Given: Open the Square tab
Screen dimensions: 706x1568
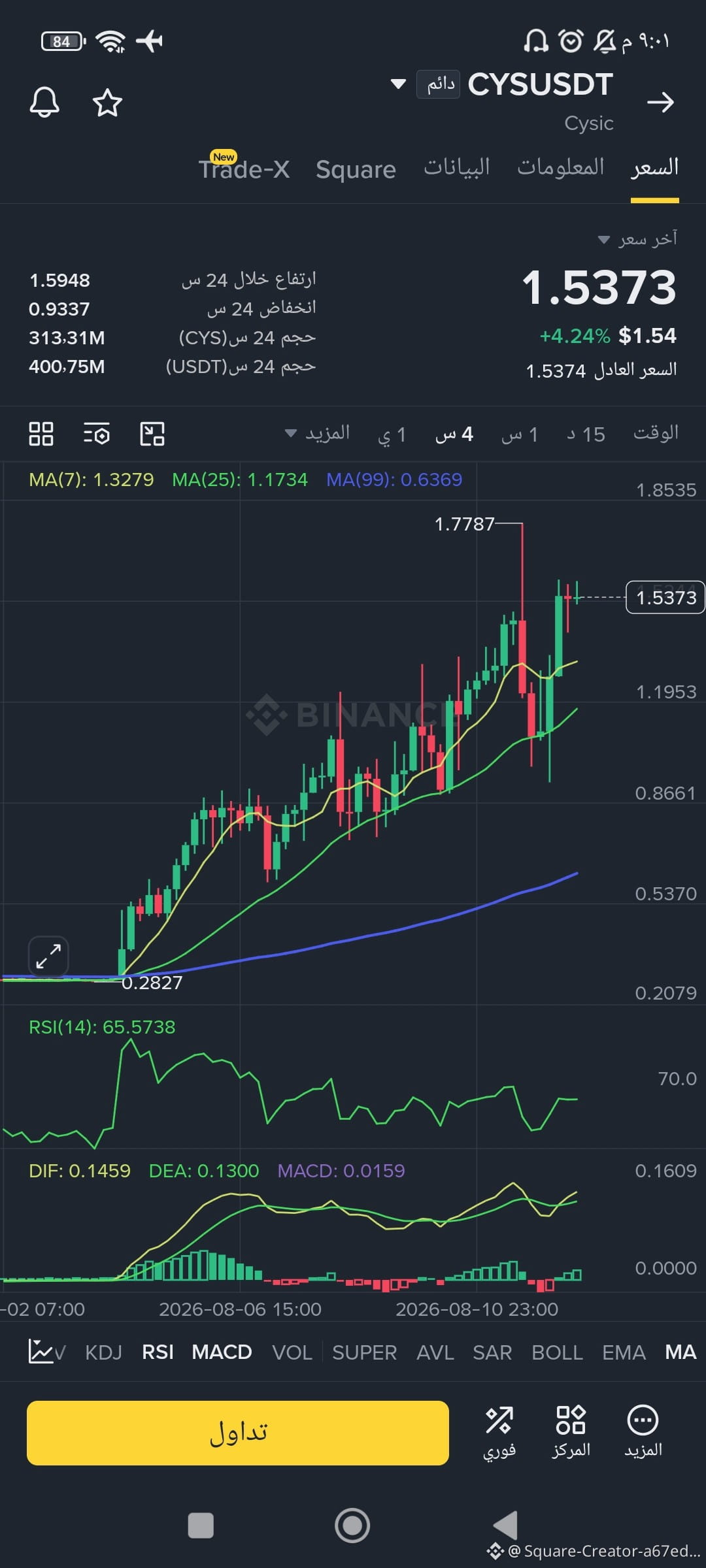Looking at the screenshot, I should pos(356,169).
